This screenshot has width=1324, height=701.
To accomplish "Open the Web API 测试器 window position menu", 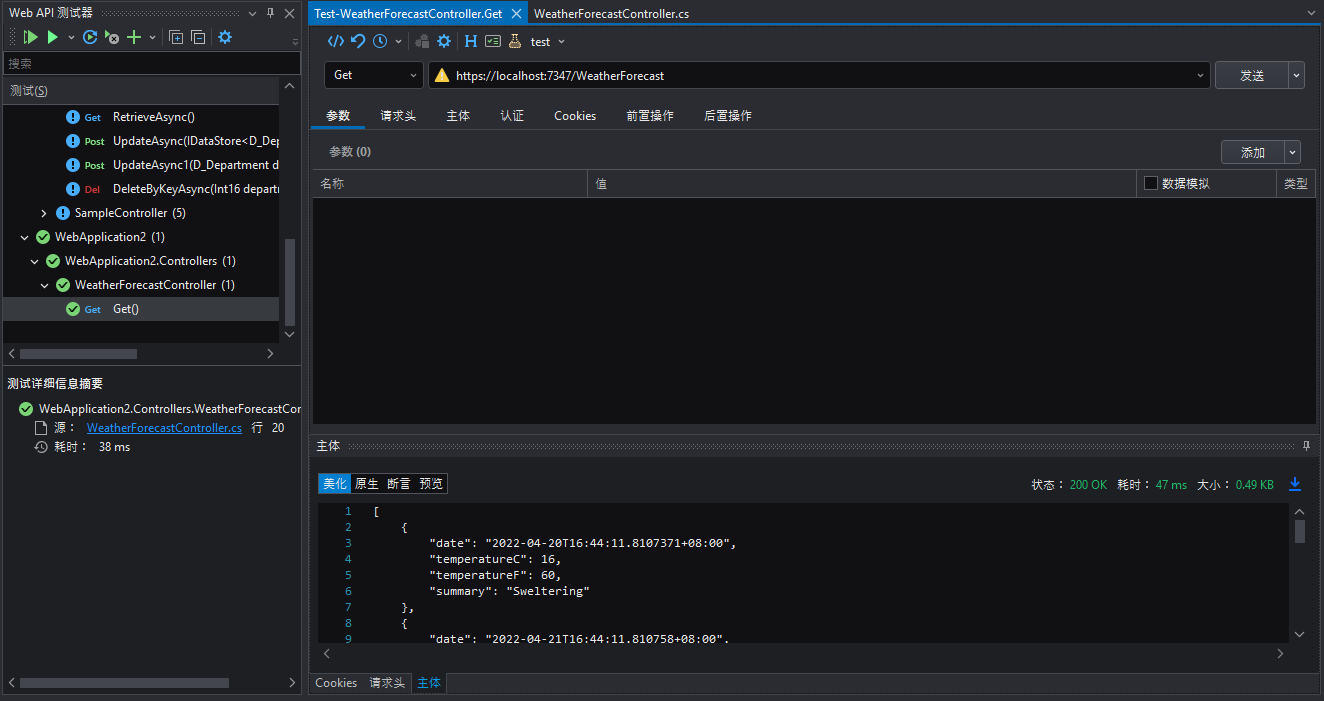I will click(252, 13).
